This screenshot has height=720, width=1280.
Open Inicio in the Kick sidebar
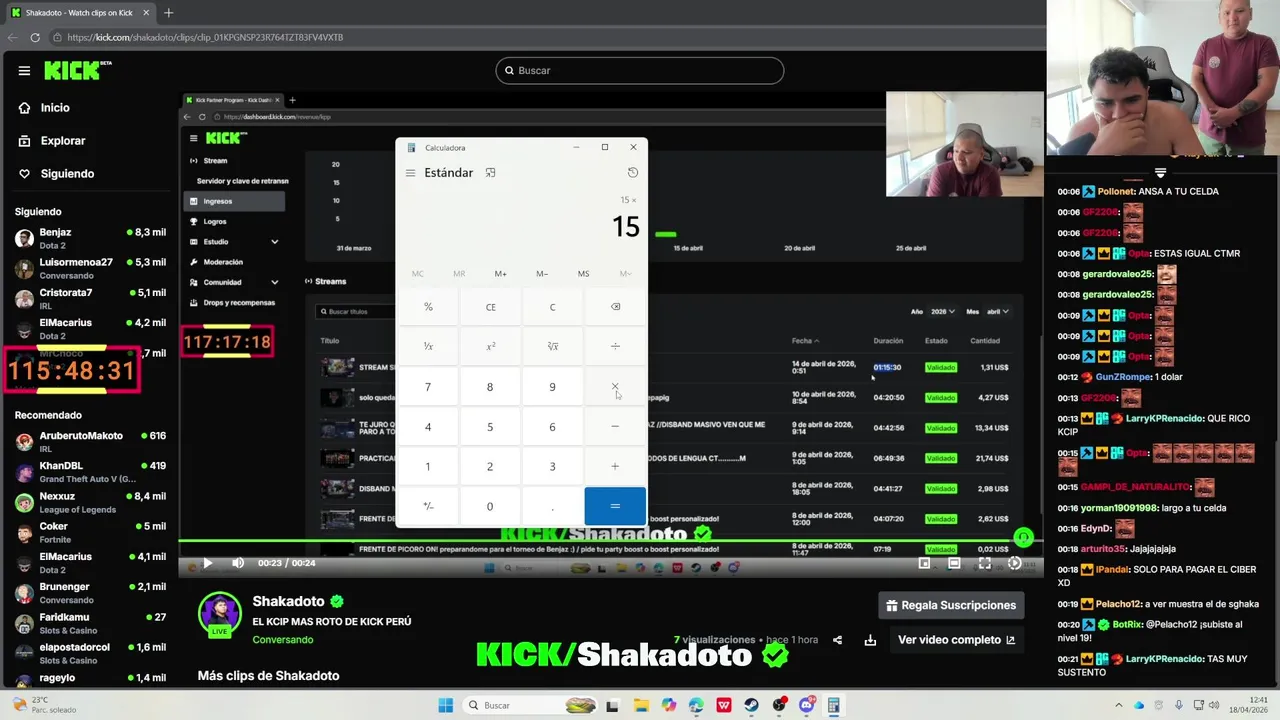pyautogui.click(x=55, y=108)
